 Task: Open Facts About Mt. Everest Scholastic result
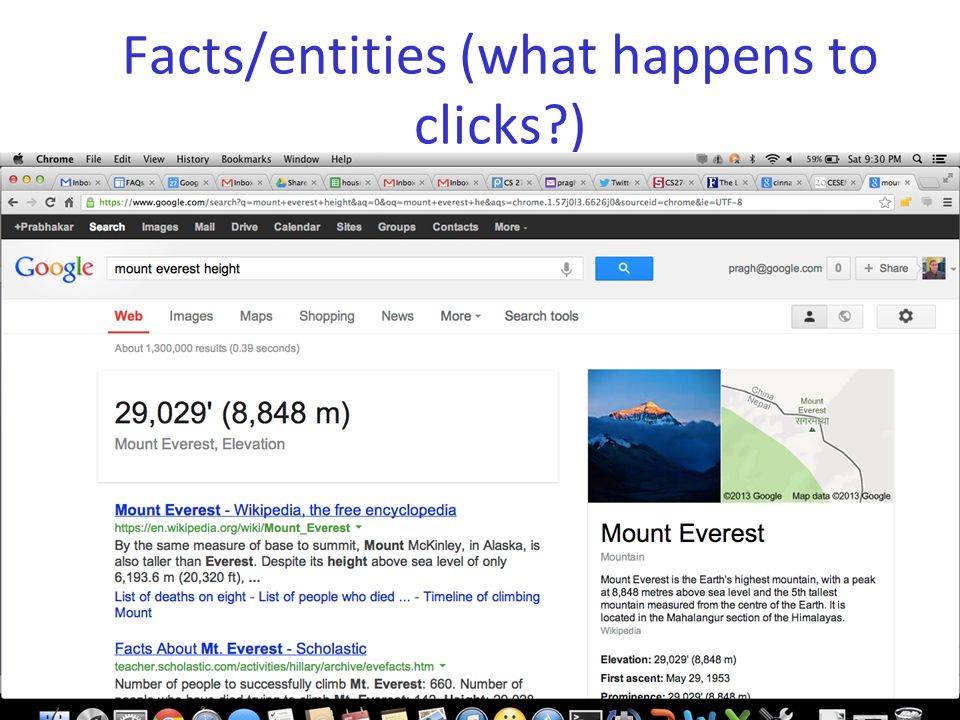point(241,648)
